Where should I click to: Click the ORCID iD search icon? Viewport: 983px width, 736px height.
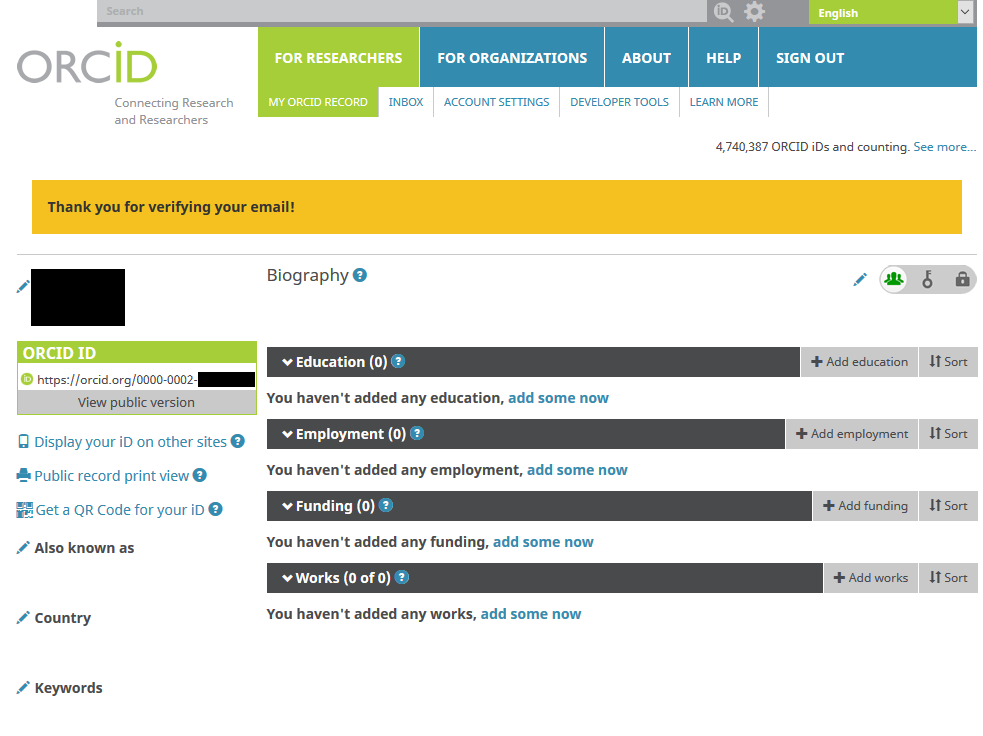[x=722, y=12]
